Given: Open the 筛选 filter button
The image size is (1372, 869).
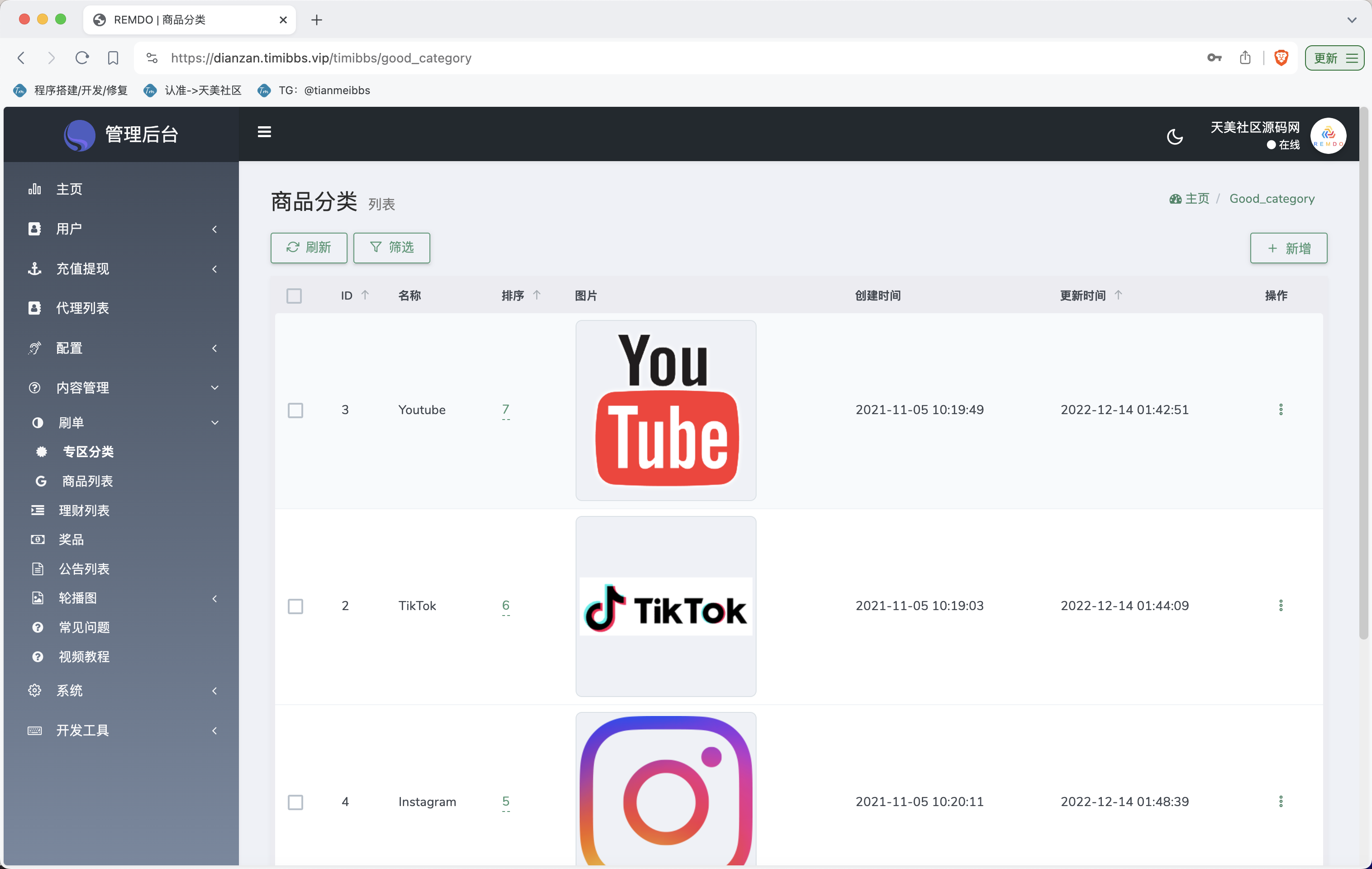Looking at the screenshot, I should pos(392,247).
